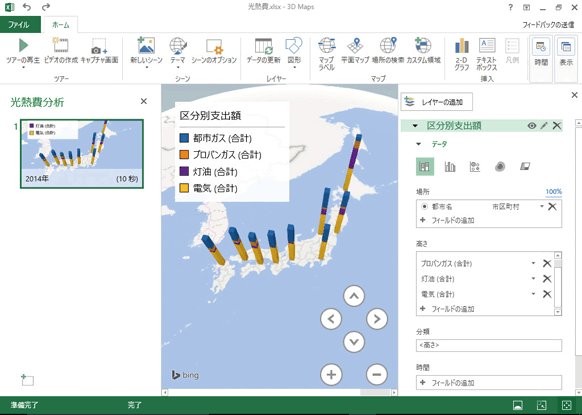Open dropdown arrow for 灯油 (合計) field

click(533, 278)
